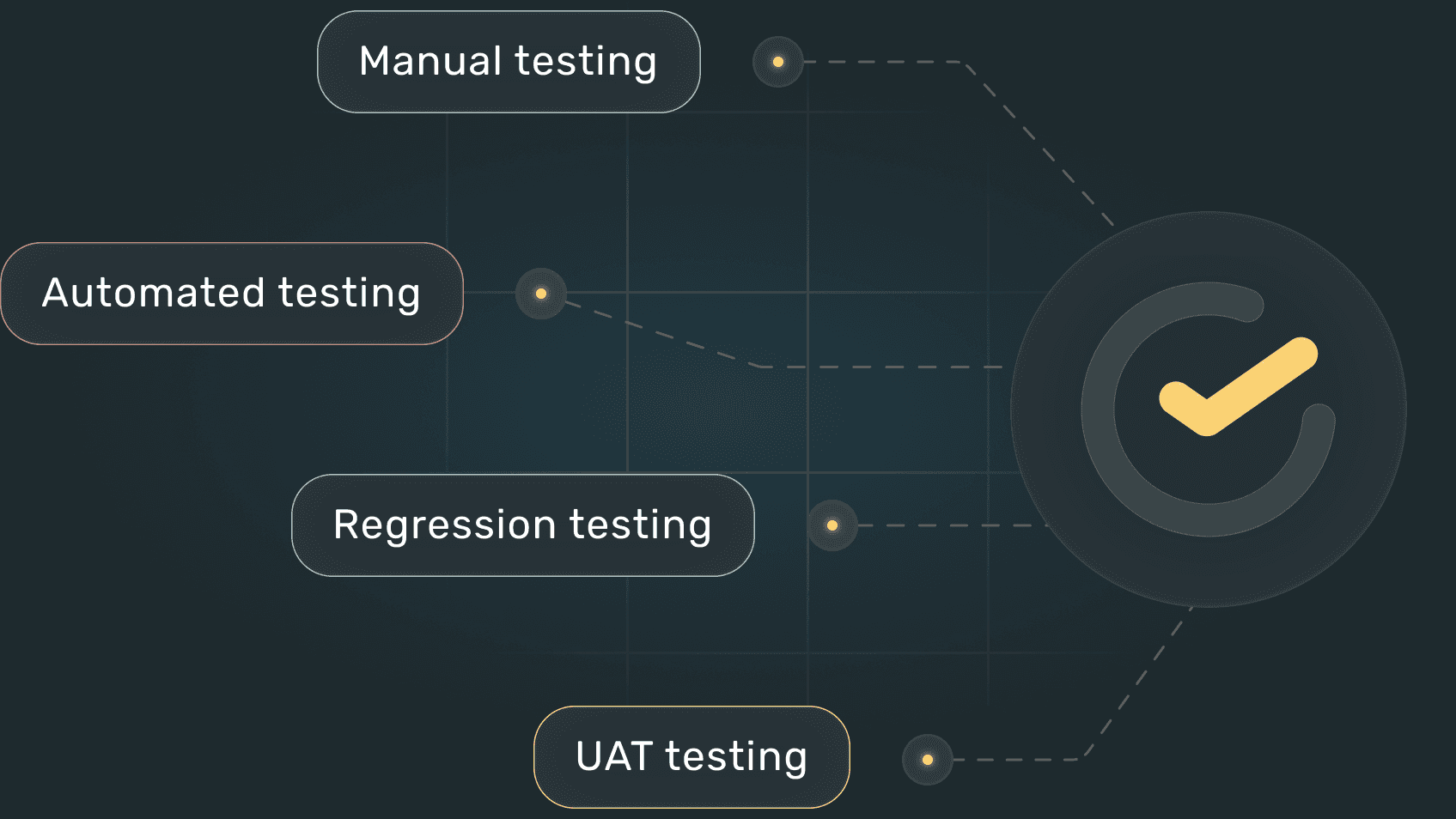Click the dashed line from Regression testing dot

click(x=953, y=525)
